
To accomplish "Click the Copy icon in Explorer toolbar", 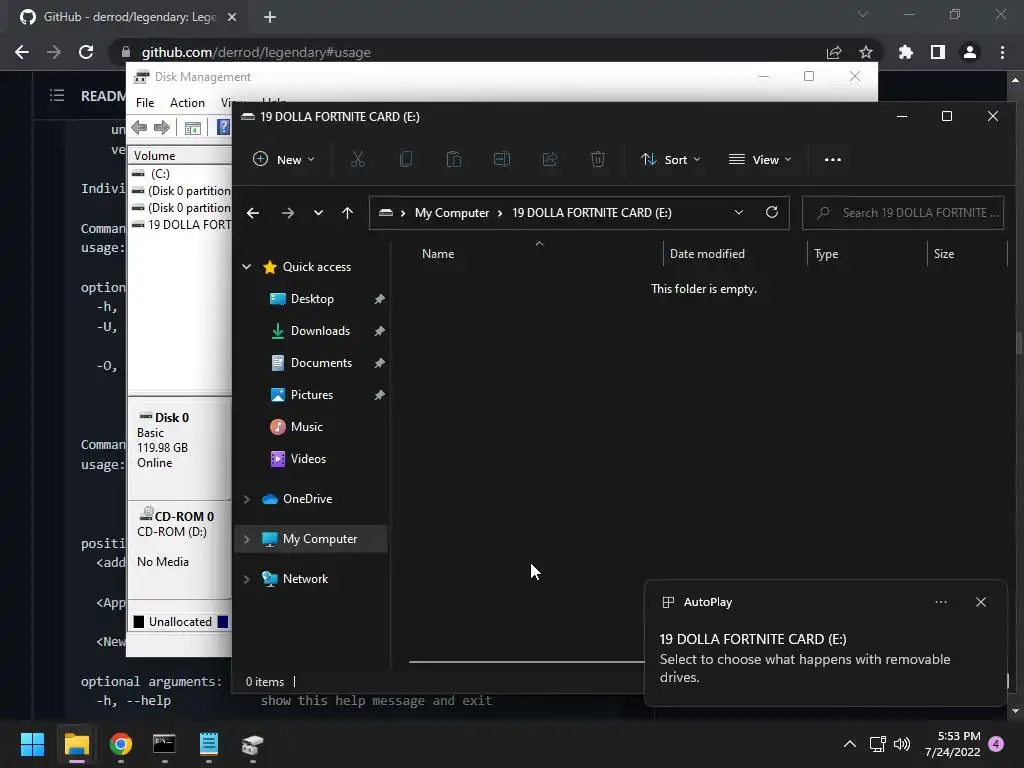I will tap(406, 159).
